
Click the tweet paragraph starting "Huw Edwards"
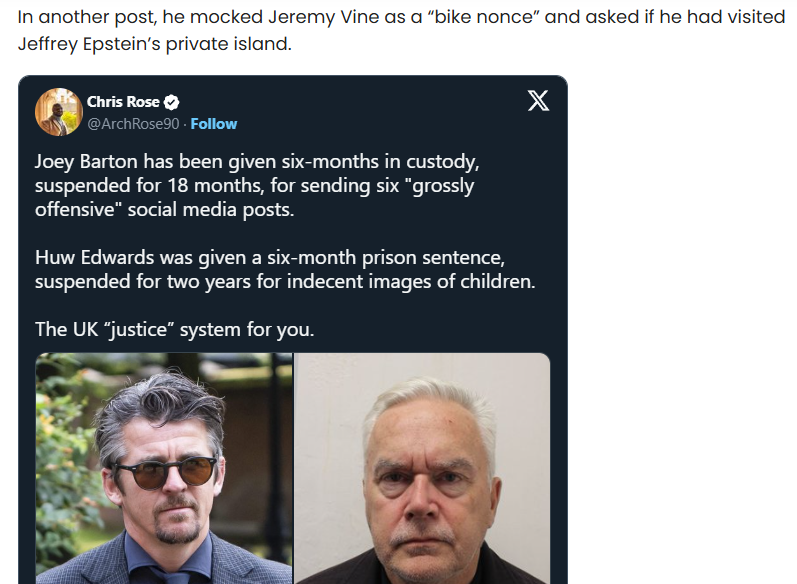point(285,269)
